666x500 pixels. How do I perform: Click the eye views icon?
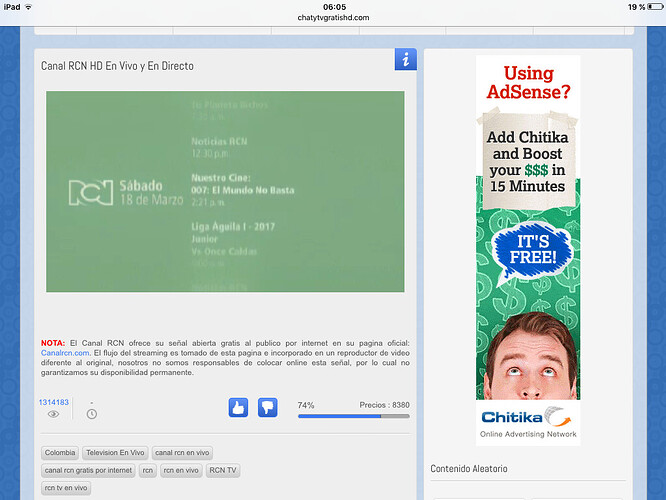click(x=53, y=414)
